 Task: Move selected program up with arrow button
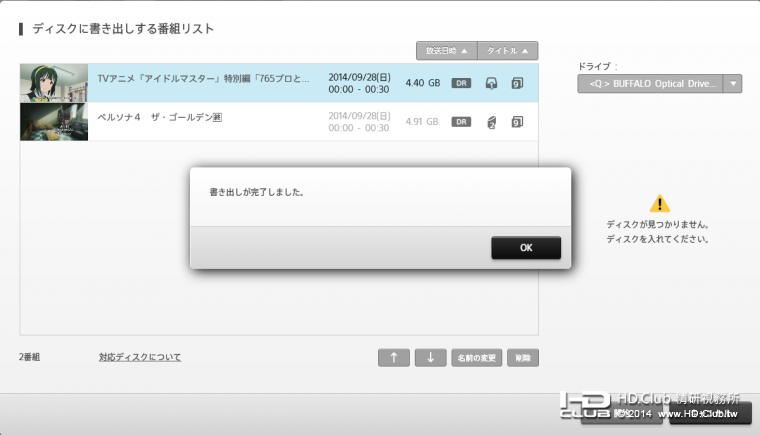click(x=393, y=358)
